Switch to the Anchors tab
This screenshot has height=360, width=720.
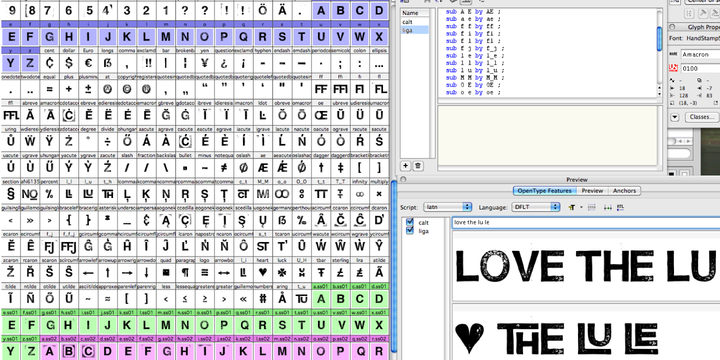pyautogui.click(x=624, y=191)
